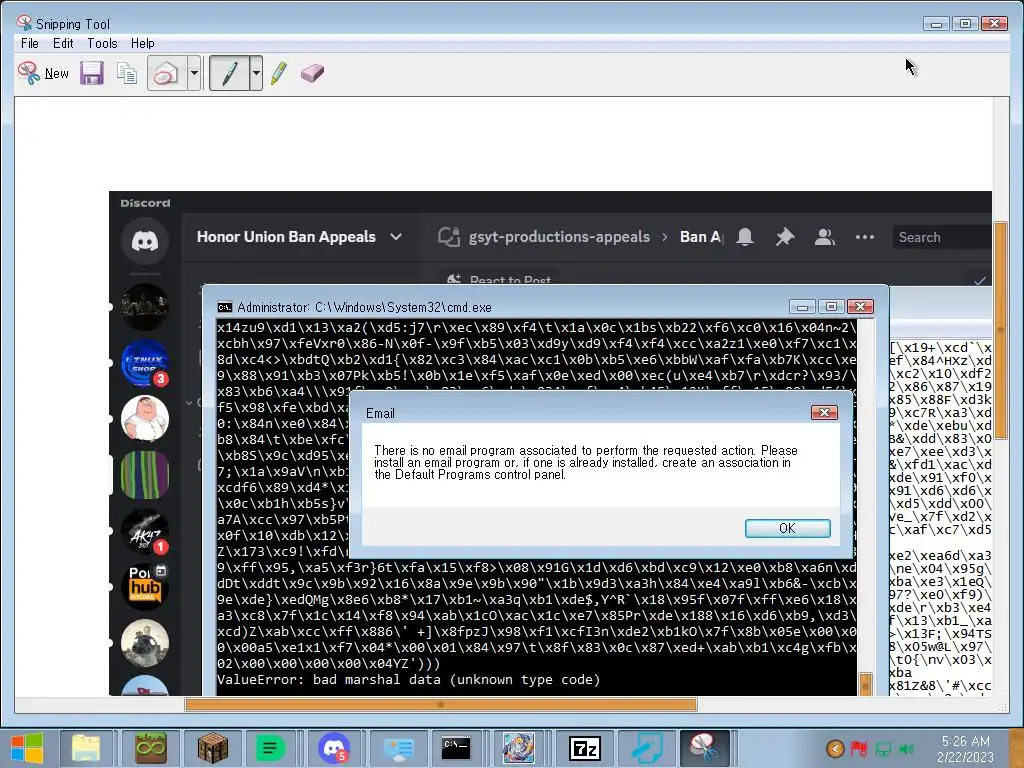The image size is (1024, 768).
Task: Click the Snipping Tool vertical scrollbar thumb
Action: click(1000, 330)
